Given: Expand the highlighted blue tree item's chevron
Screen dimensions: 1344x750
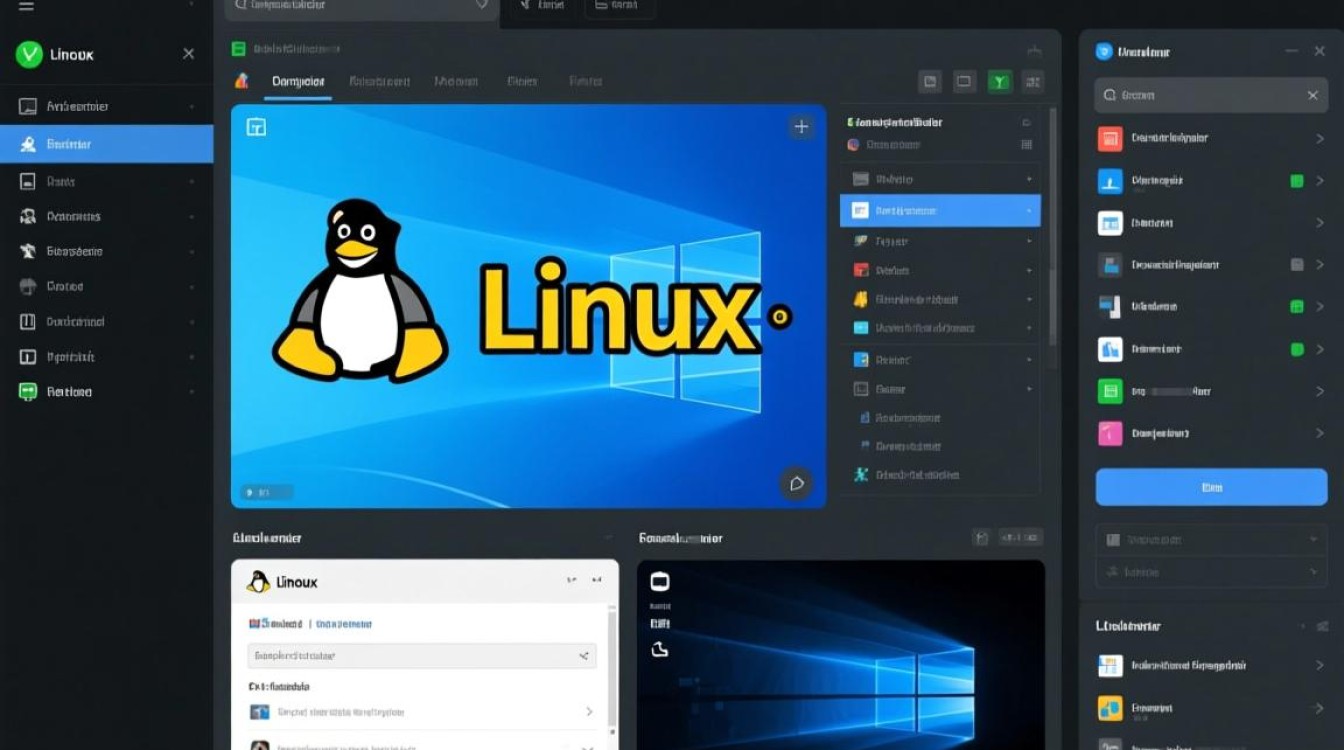Looking at the screenshot, I should pyautogui.click(x=1030, y=211).
